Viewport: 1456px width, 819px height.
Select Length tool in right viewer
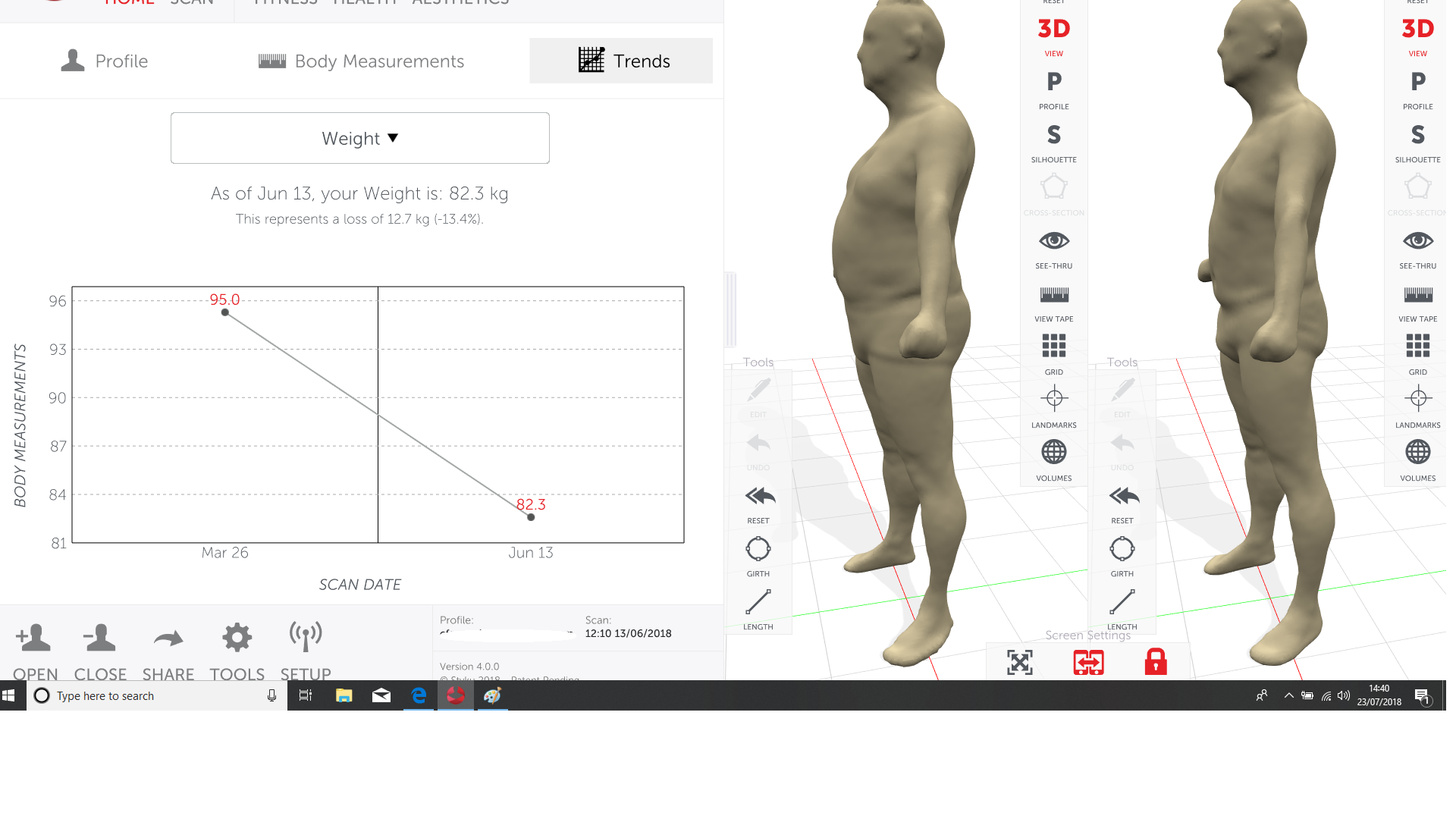1122,610
